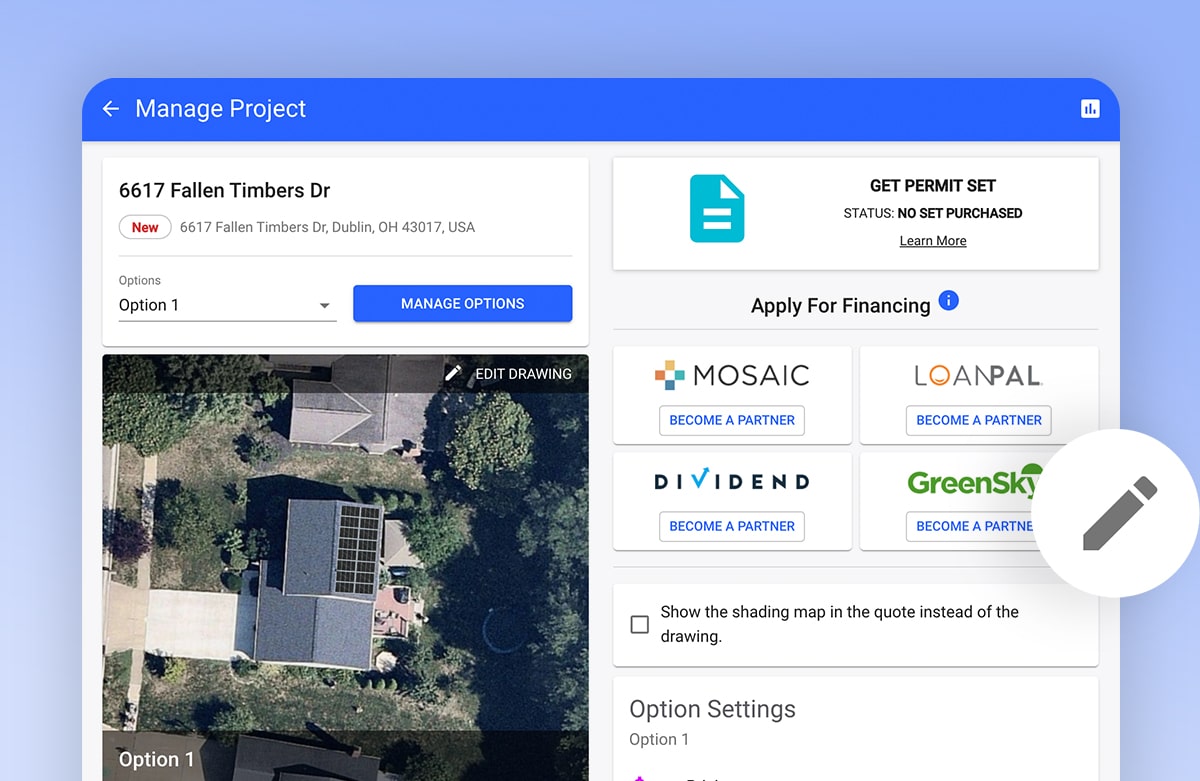Click the Loanpal logo

978,376
